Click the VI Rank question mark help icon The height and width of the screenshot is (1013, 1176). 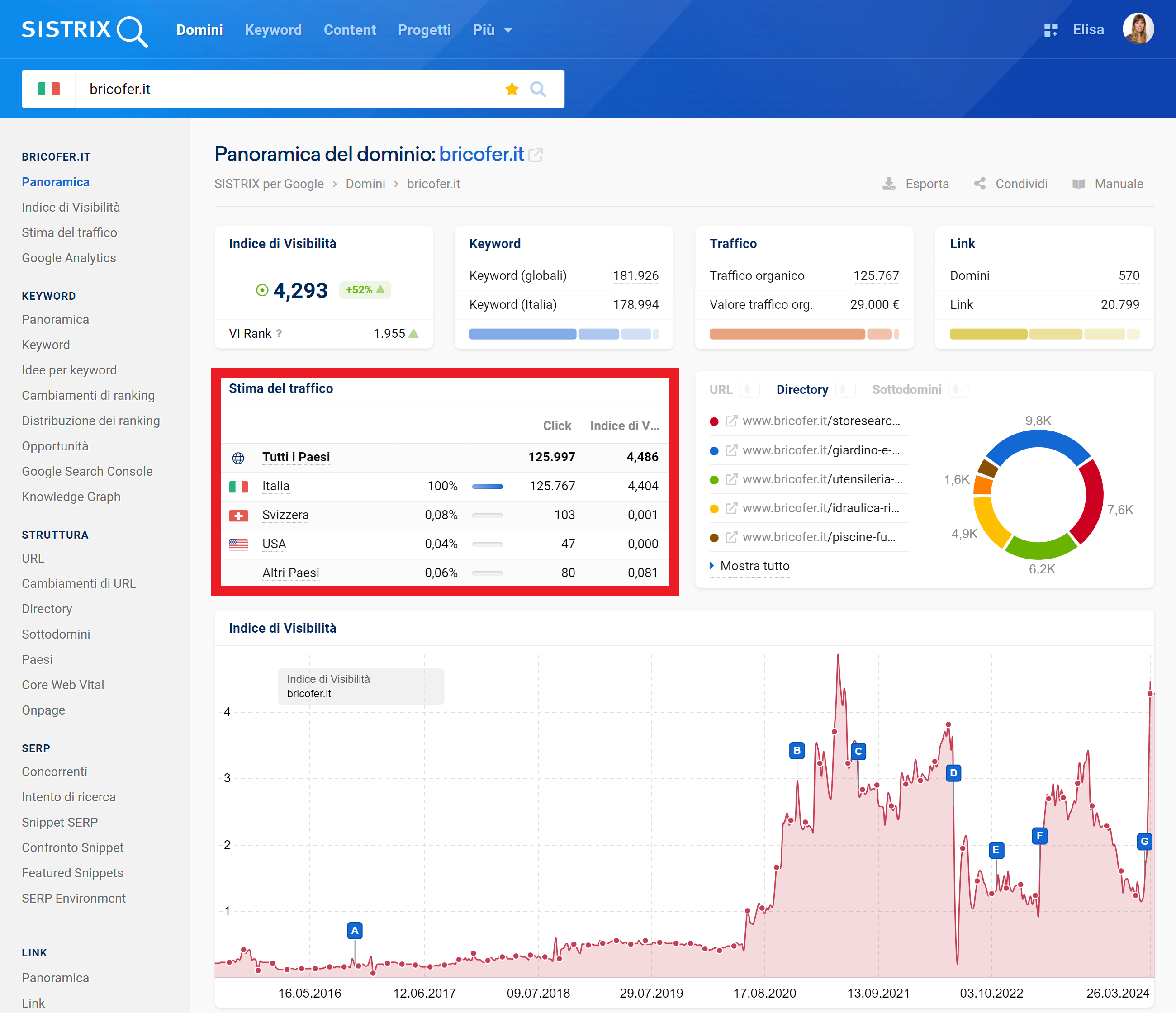[x=279, y=334]
